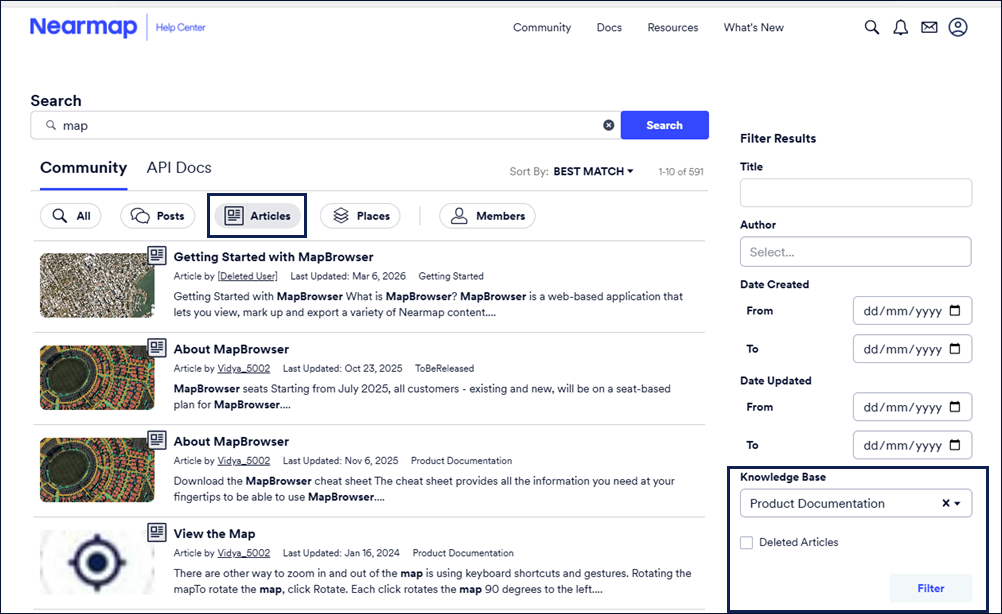Open the messages envelope icon

click(x=929, y=27)
